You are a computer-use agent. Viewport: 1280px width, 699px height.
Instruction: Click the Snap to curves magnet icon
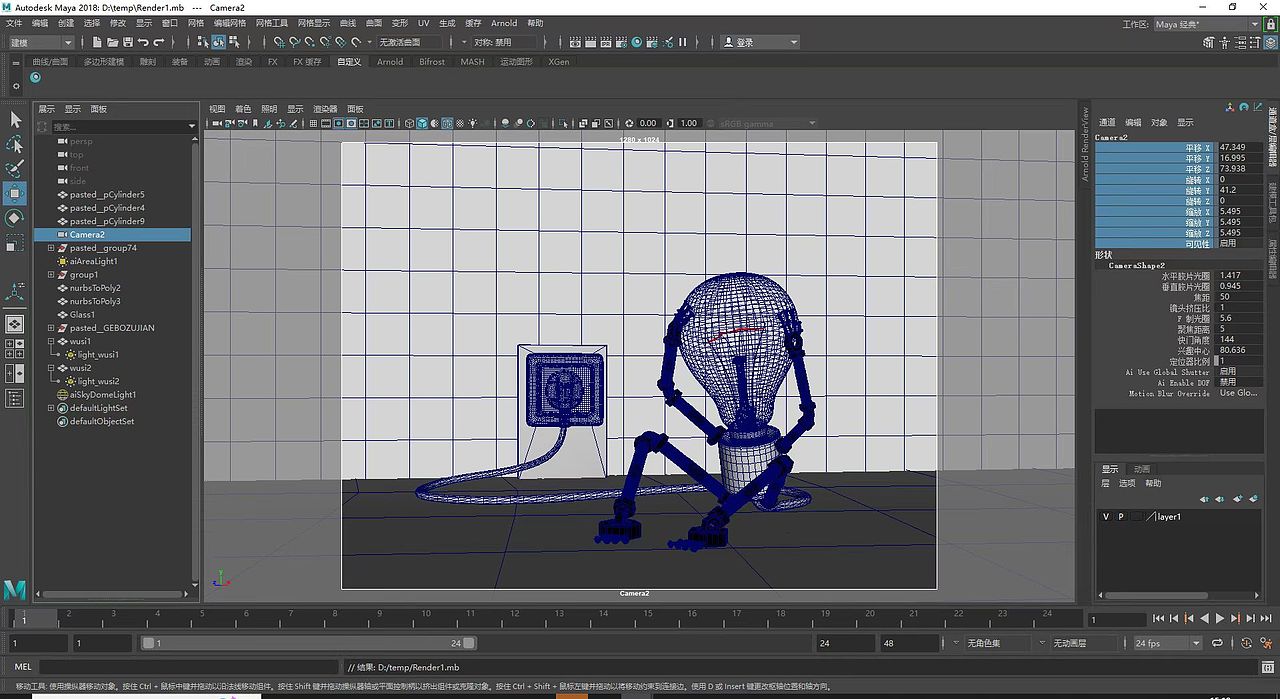point(295,42)
